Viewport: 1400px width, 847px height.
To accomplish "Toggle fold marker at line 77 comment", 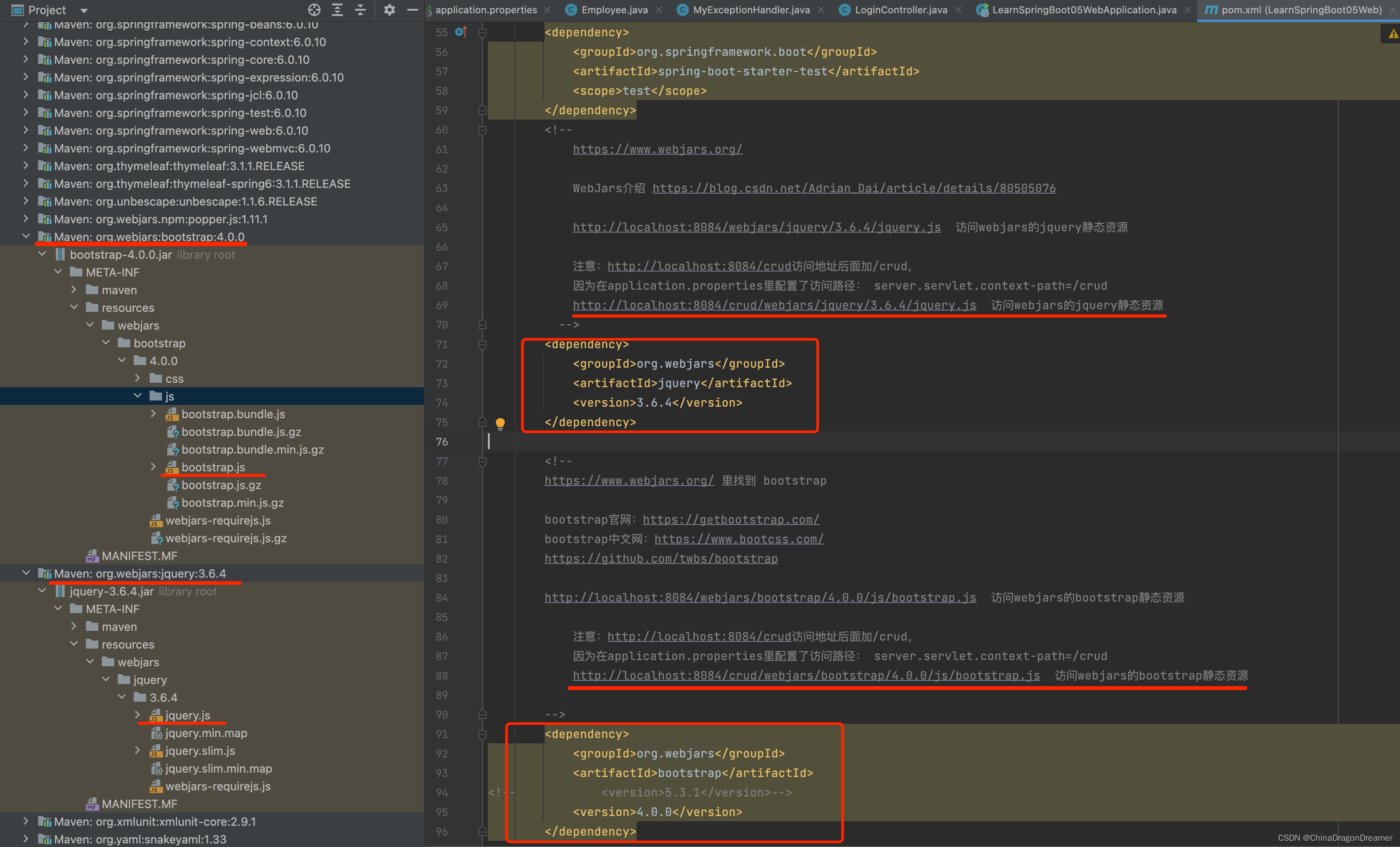I will [483, 462].
